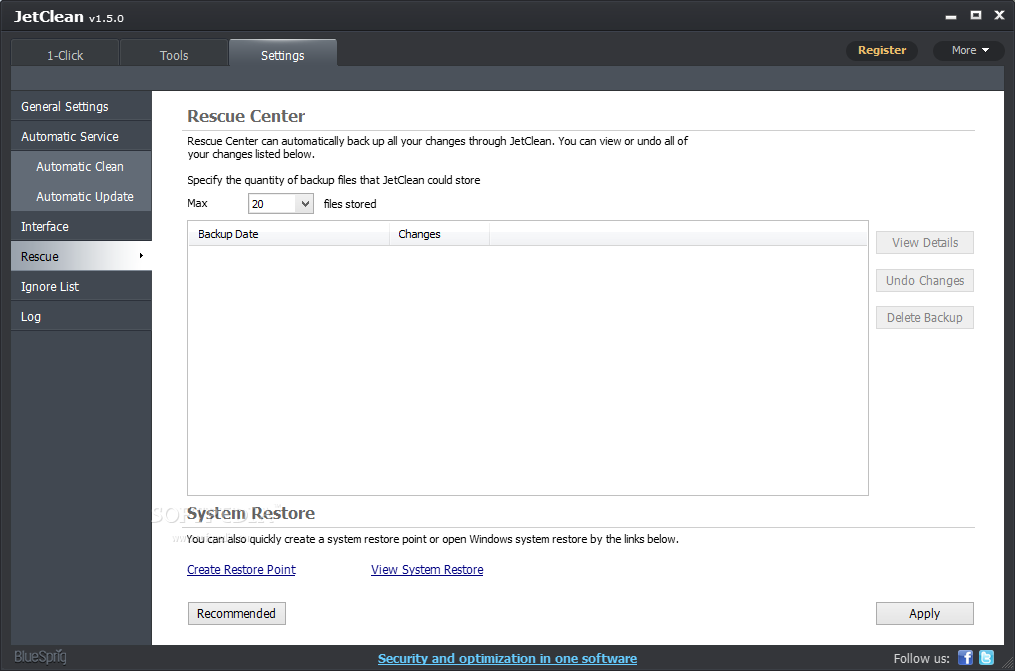Sort by Backup Date column header
The width and height of the screenshot is (1015, 671).
tap(289, 234)
